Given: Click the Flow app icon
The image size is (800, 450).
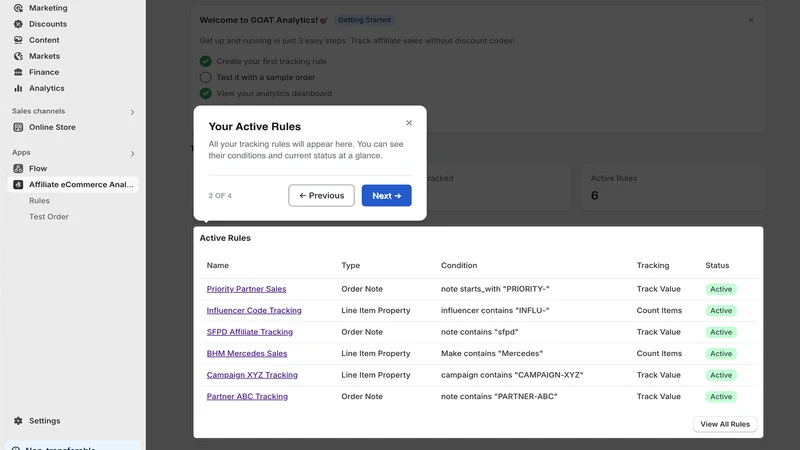Looking at the screenshot, I should (x=18, y=168).
